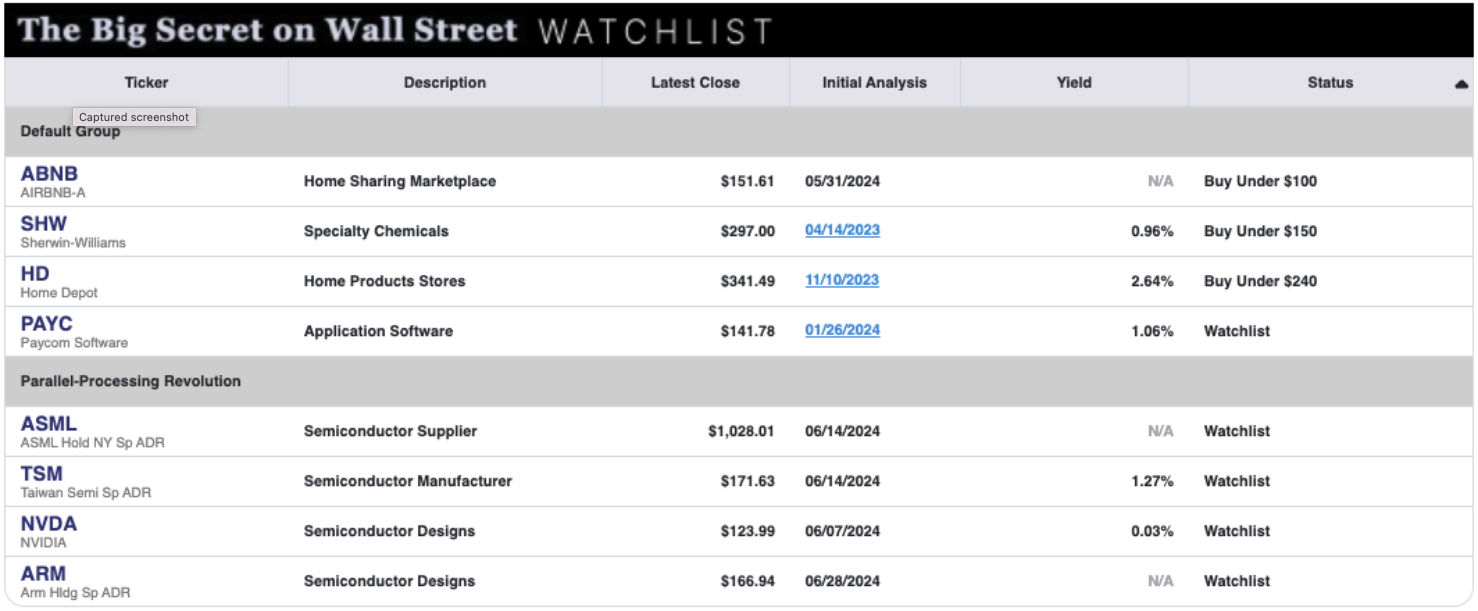1478x611 pixels.
Task: Select the Default Group header row
Action: pos(738,131)
